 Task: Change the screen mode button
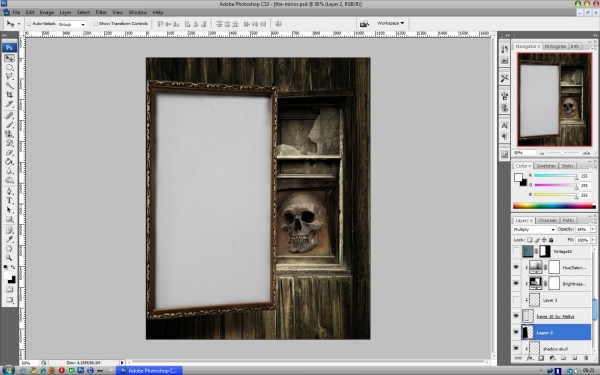9,300
